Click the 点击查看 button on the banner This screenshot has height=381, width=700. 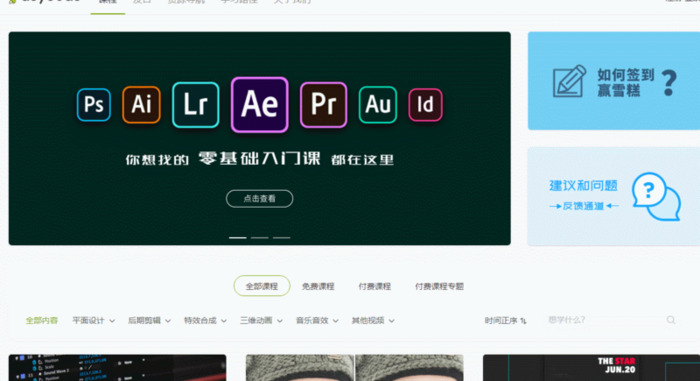pos(259,199)
